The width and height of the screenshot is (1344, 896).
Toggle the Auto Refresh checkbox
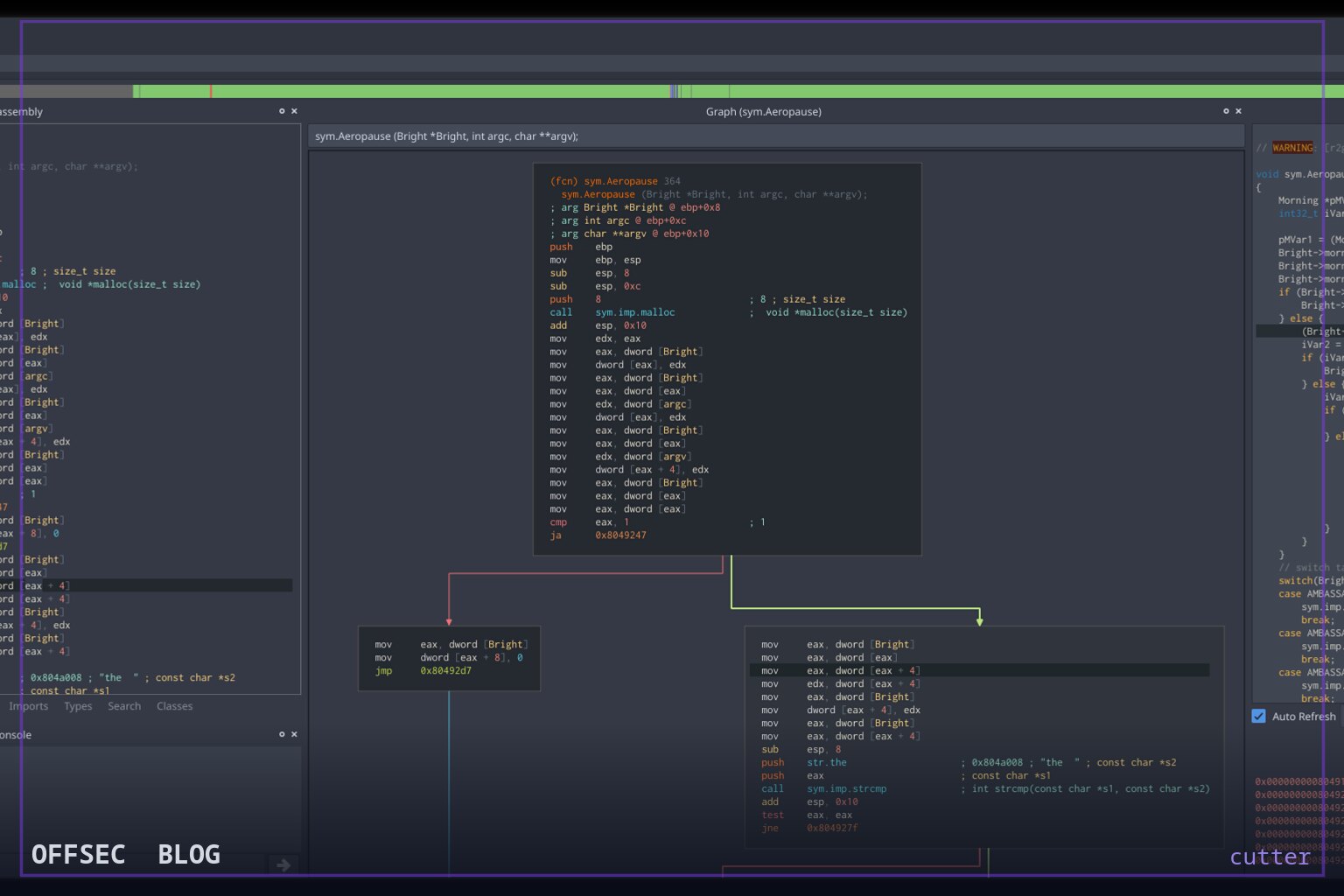[1259, 716]
